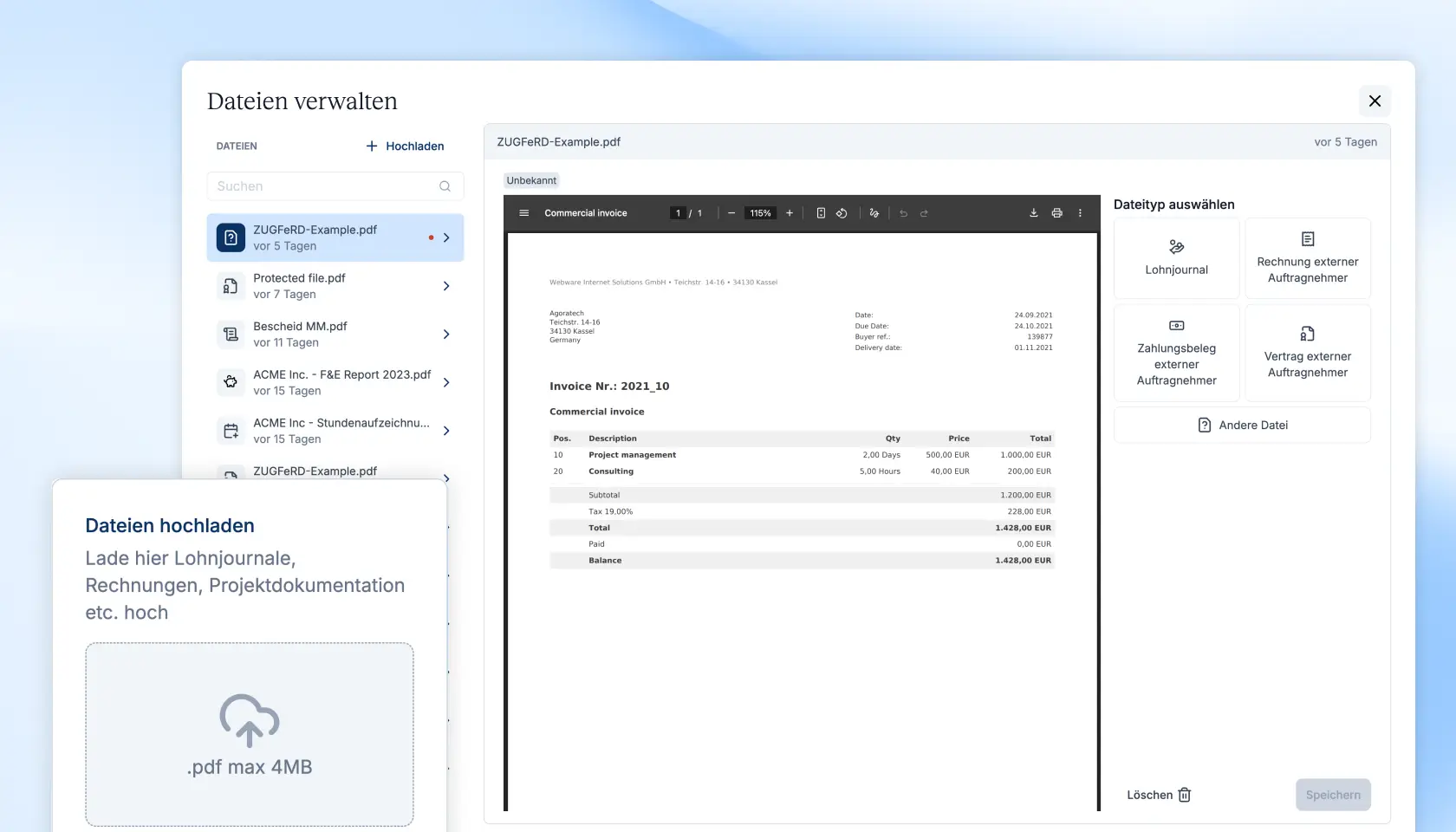Select the draw annotation tool

874,213
